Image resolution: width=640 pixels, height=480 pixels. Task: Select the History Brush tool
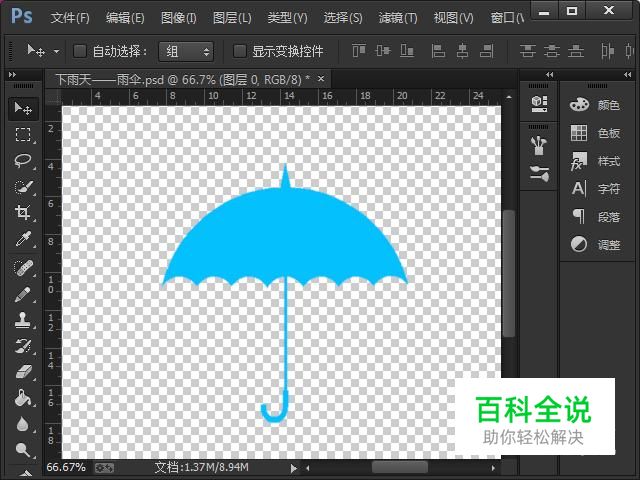(x=23, y=347)
